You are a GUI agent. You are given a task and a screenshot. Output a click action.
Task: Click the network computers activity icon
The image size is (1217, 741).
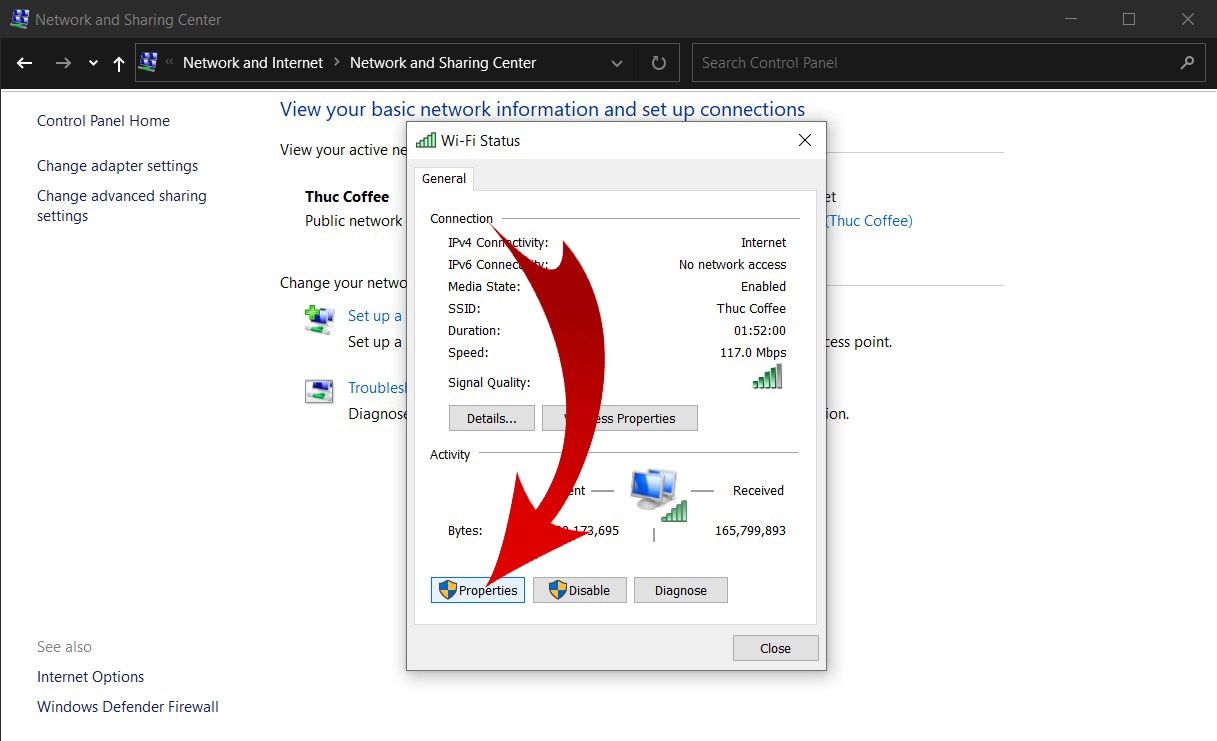click(658, 494)
